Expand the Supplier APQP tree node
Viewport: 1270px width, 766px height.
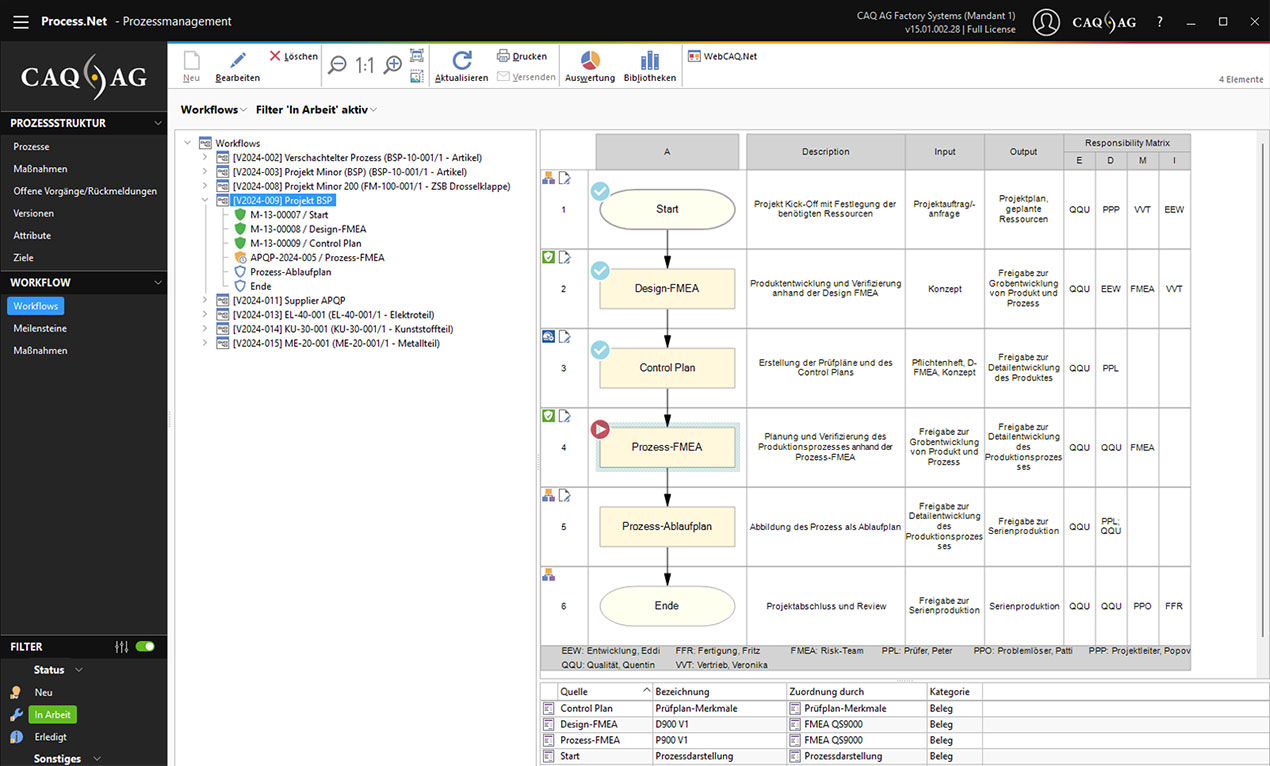click(x=205, y=300)
